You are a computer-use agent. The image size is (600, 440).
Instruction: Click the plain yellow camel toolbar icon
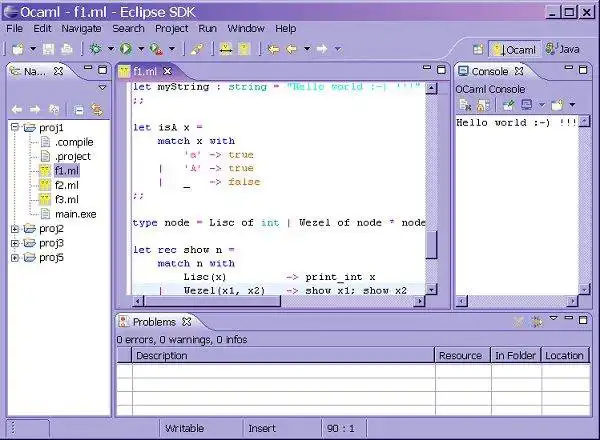click(x=244, y=49)
